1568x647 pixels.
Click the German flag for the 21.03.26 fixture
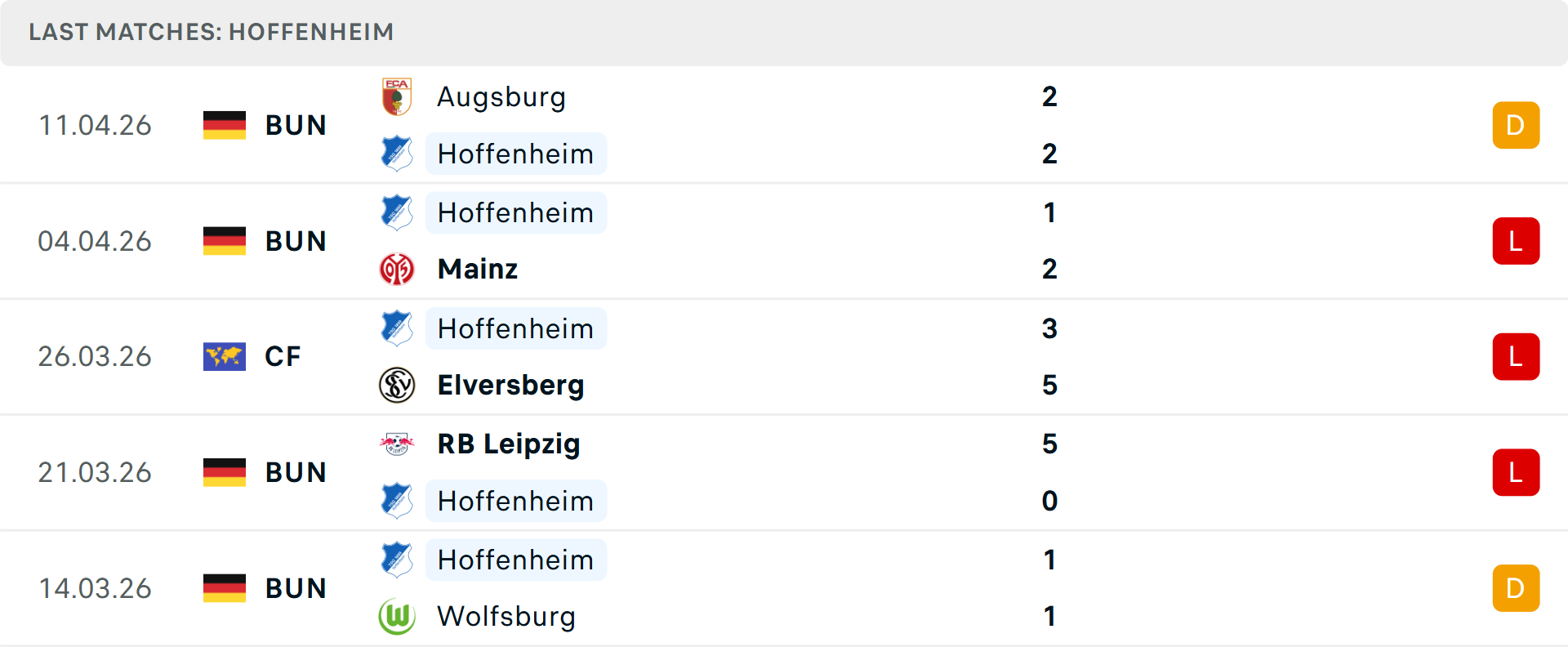tap(225, 471)
